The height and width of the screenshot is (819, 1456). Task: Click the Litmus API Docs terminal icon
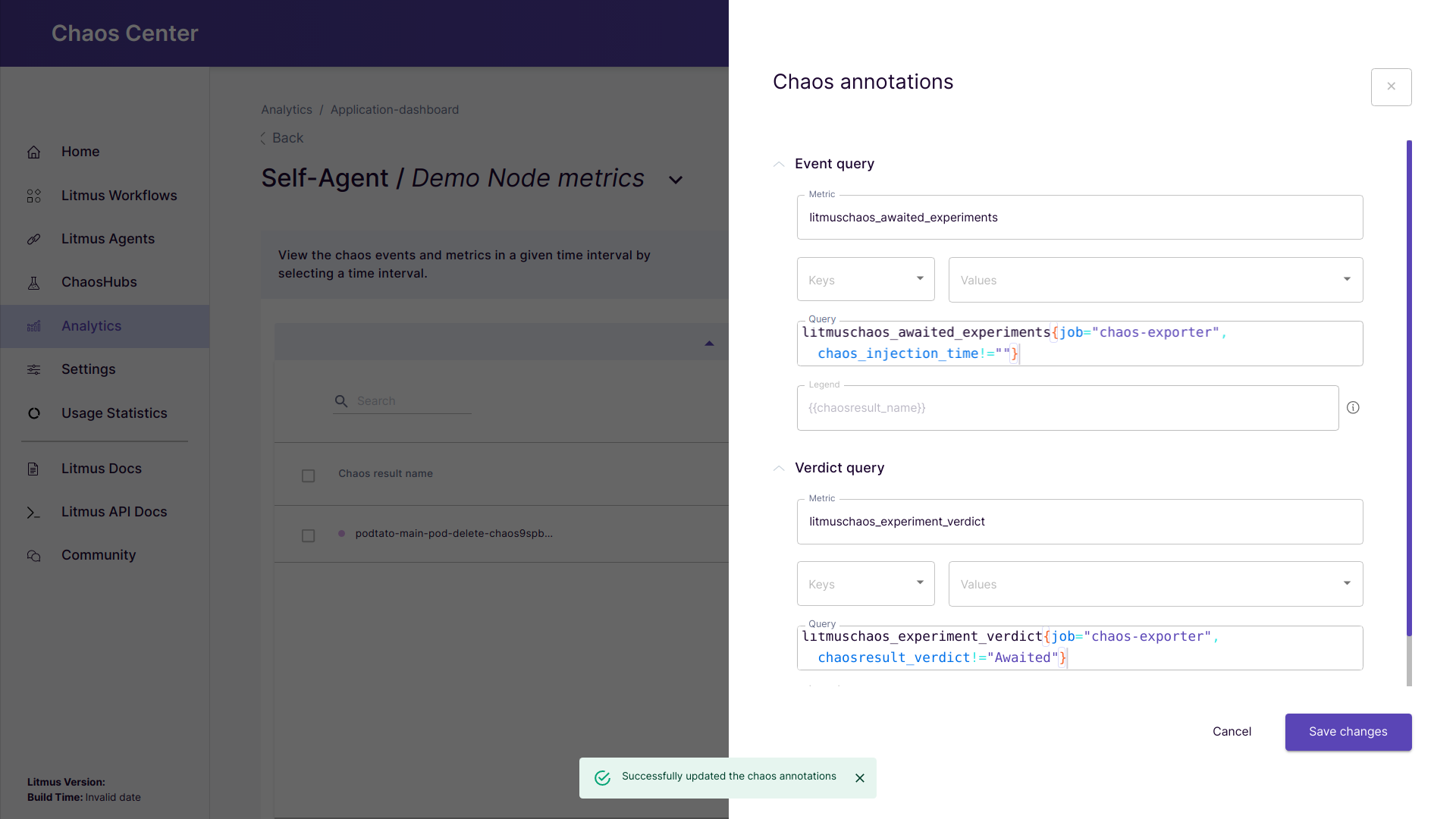(x=34, y=513)
